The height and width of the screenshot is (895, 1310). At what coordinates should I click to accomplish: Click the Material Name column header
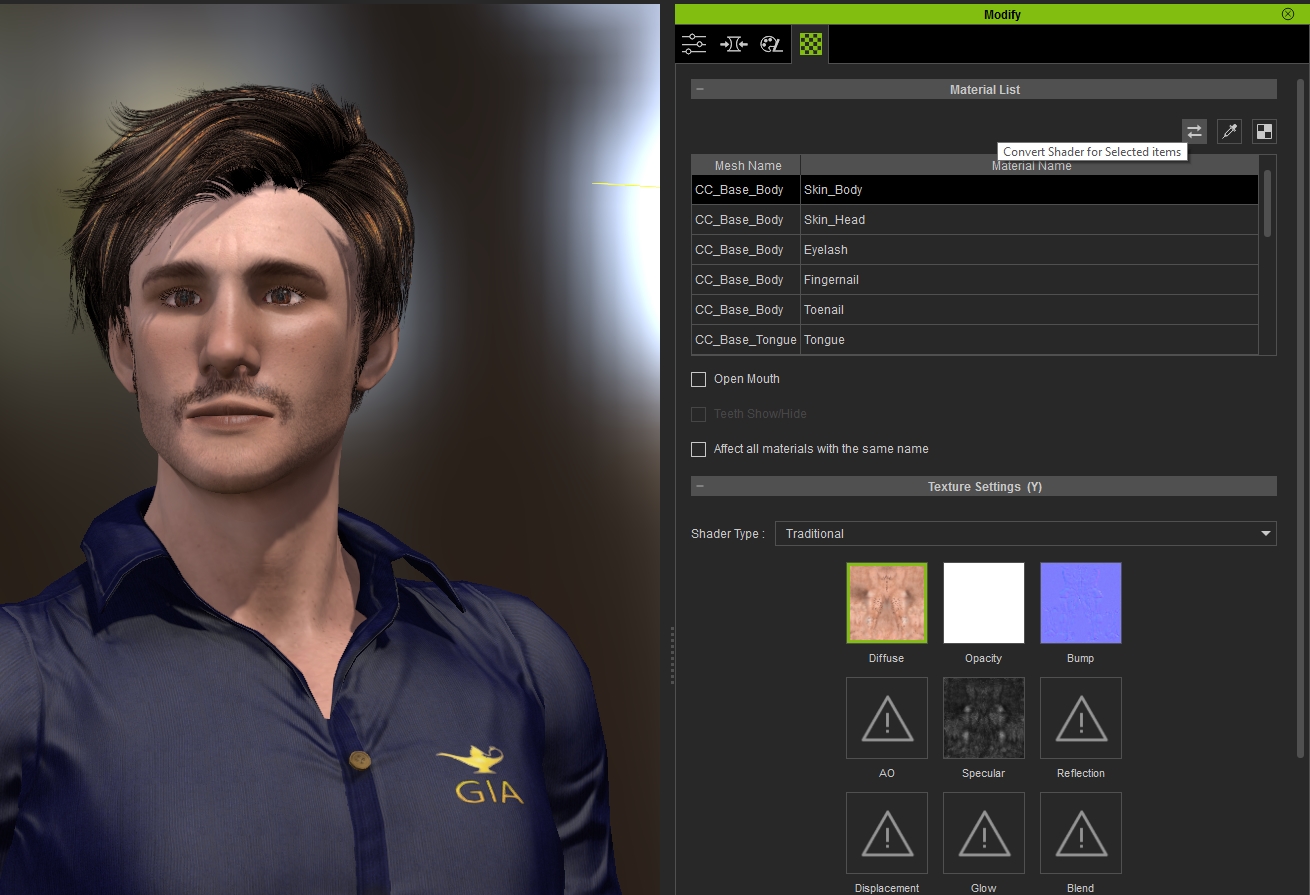click(x=1030, y=165)
